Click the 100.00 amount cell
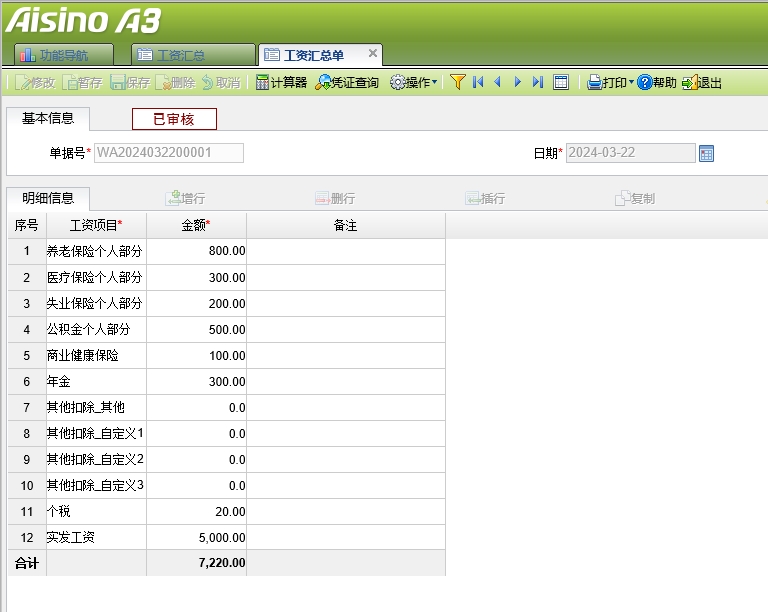Image resolution: width=768 pixels, height=612 pixels. pyautogui.click(x=196, y=355)
